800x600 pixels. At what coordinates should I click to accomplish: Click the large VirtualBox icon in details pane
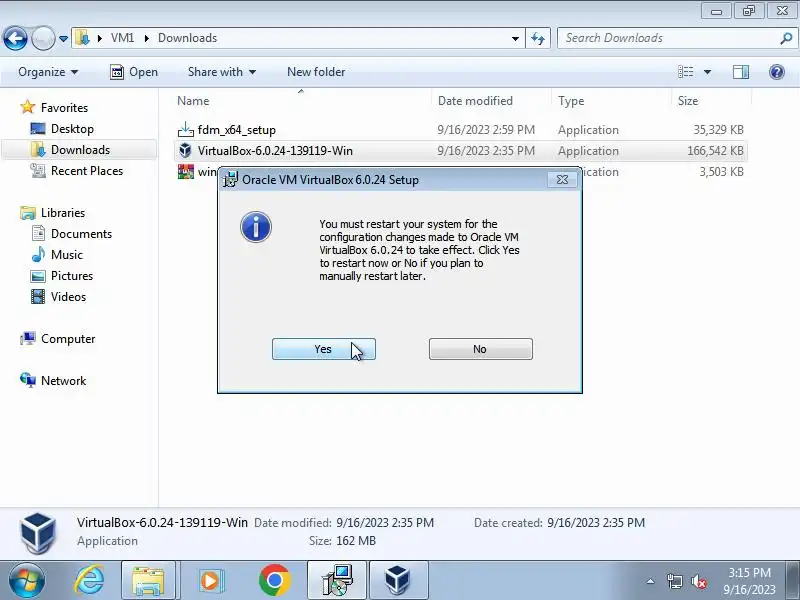pos(38,533)
